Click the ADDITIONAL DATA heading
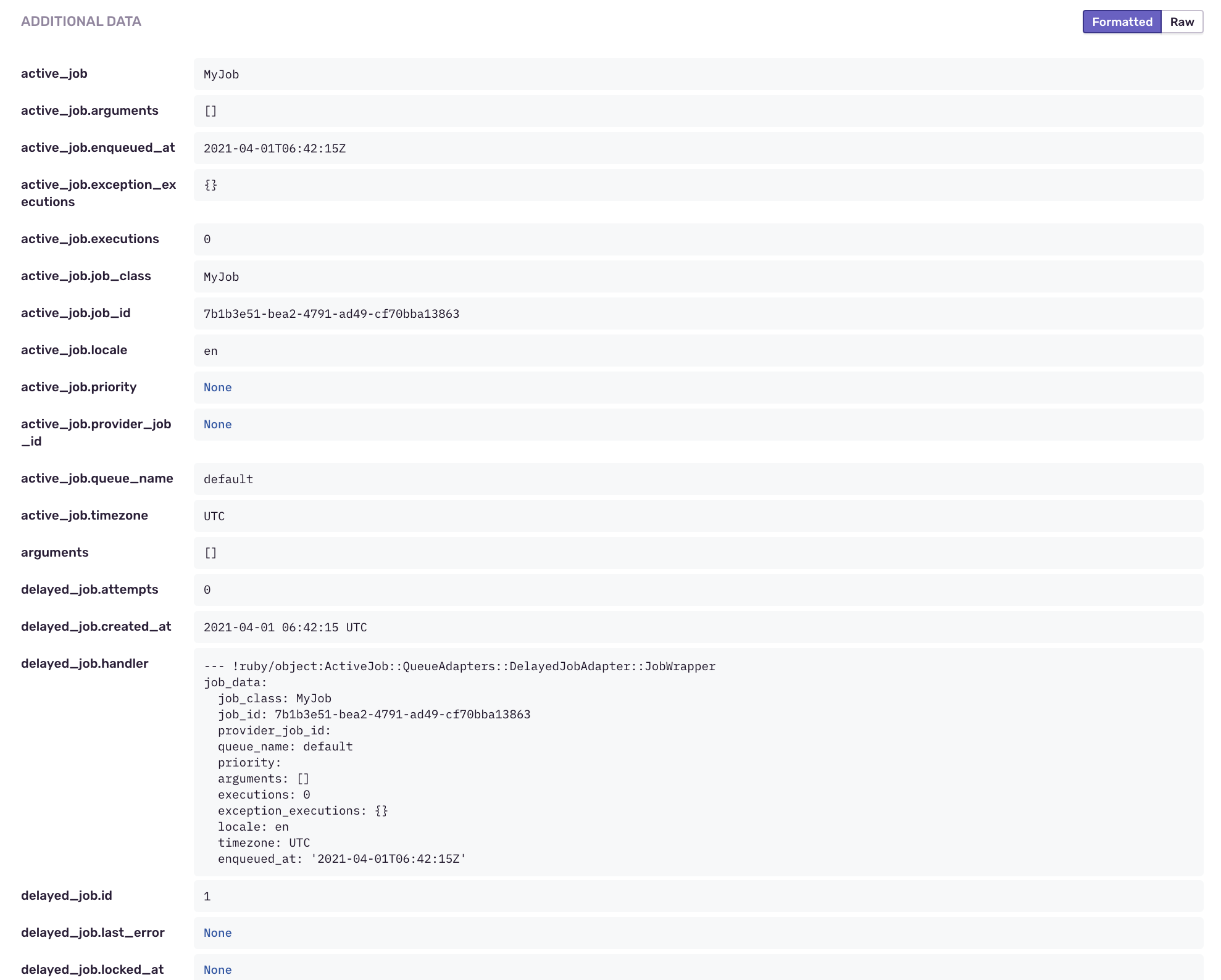Image resolution: width=1221 pixels, height=980 pixels. [x=81, y=21]
